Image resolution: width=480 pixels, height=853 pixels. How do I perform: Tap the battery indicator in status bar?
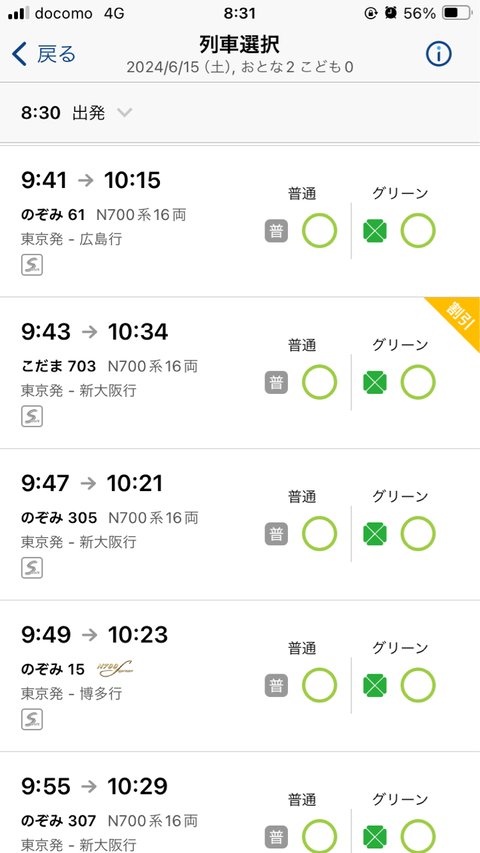coord(457,14)
